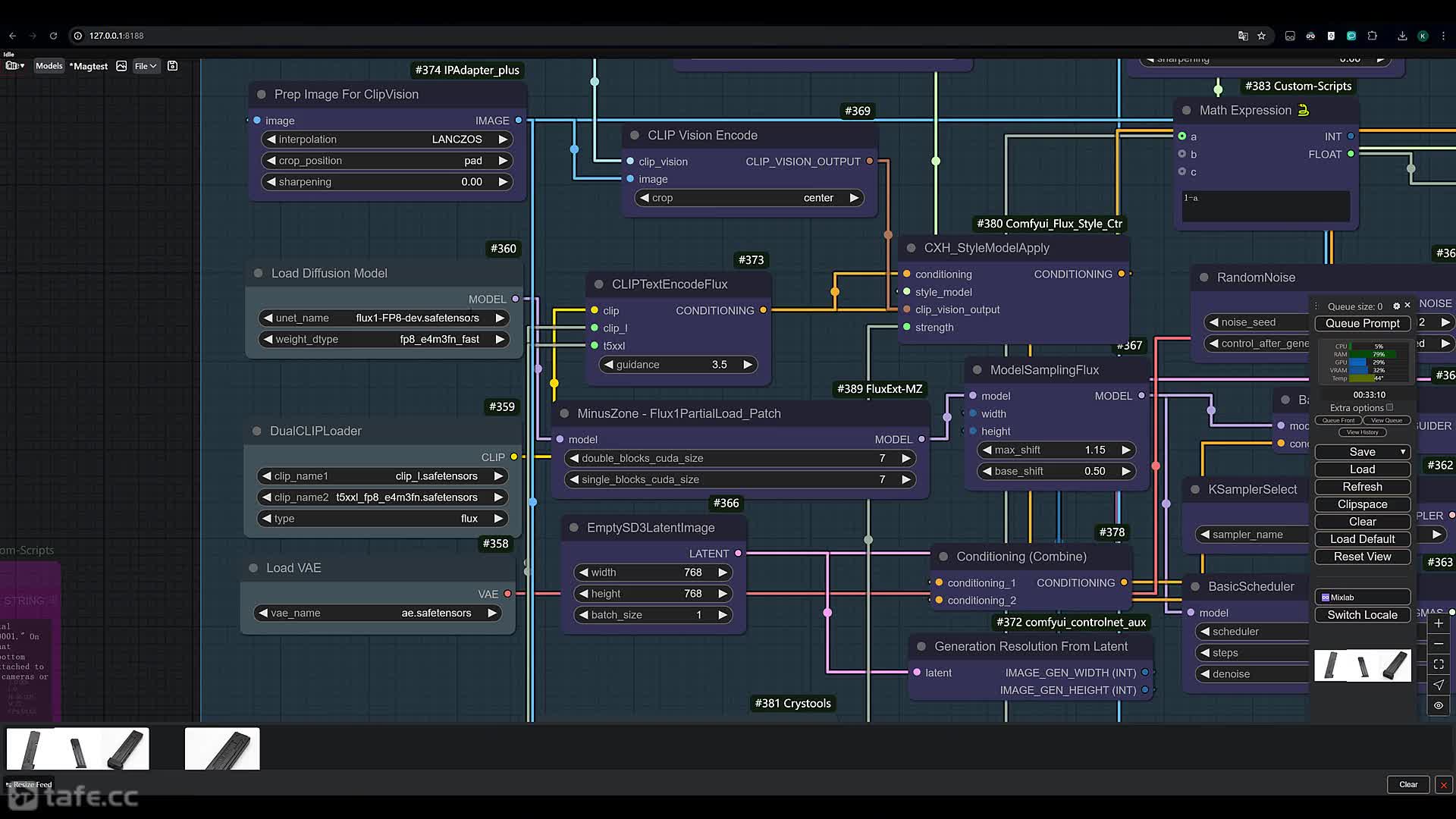Click the Queue Front option
This screenshot has width=1456, height=819.
pos(1338,420)
